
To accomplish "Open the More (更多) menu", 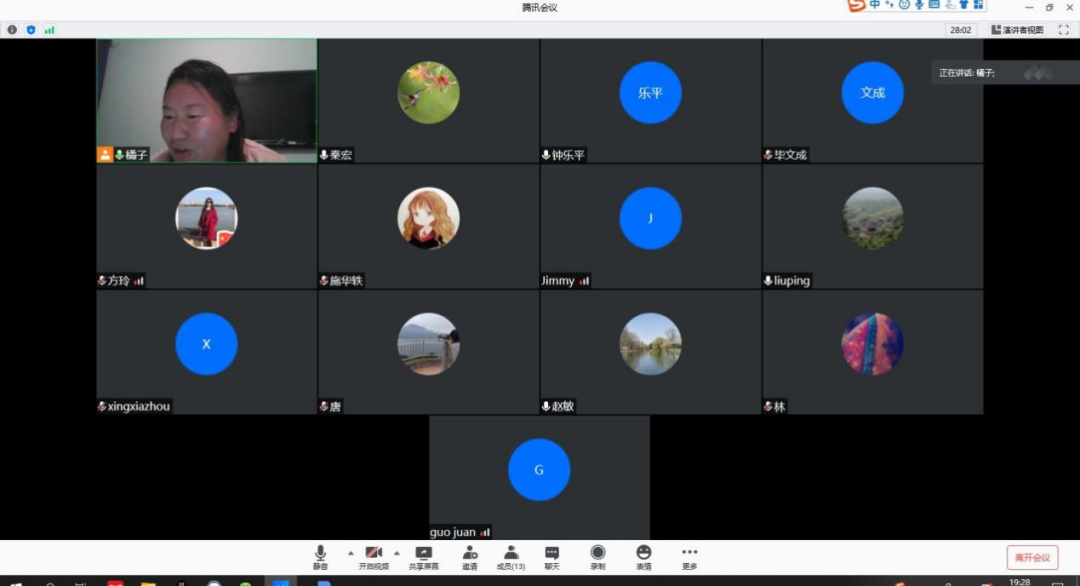I will 689,555.
